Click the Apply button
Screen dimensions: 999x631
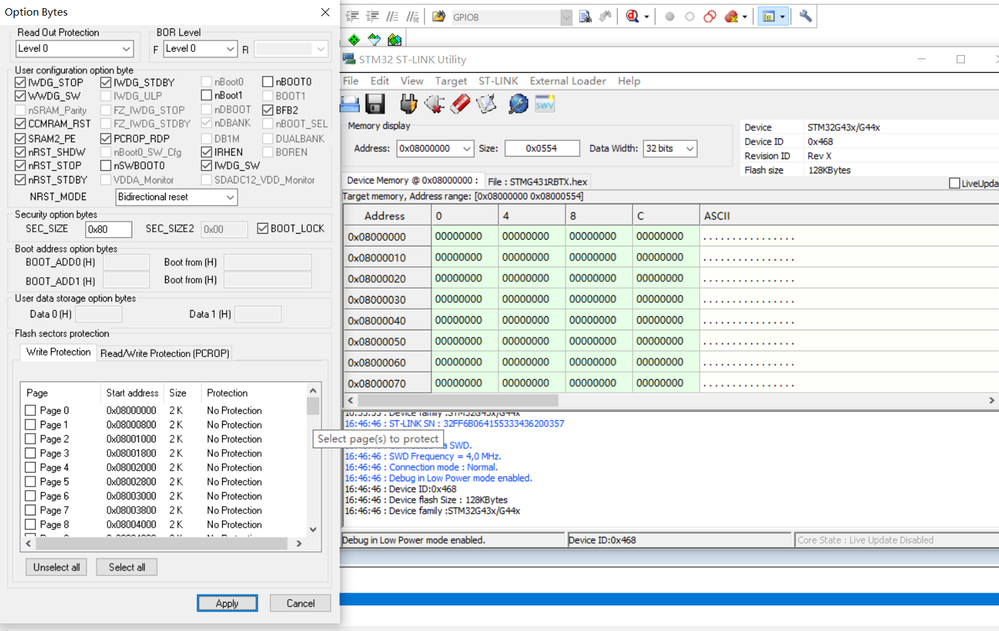tap(227, 603)
